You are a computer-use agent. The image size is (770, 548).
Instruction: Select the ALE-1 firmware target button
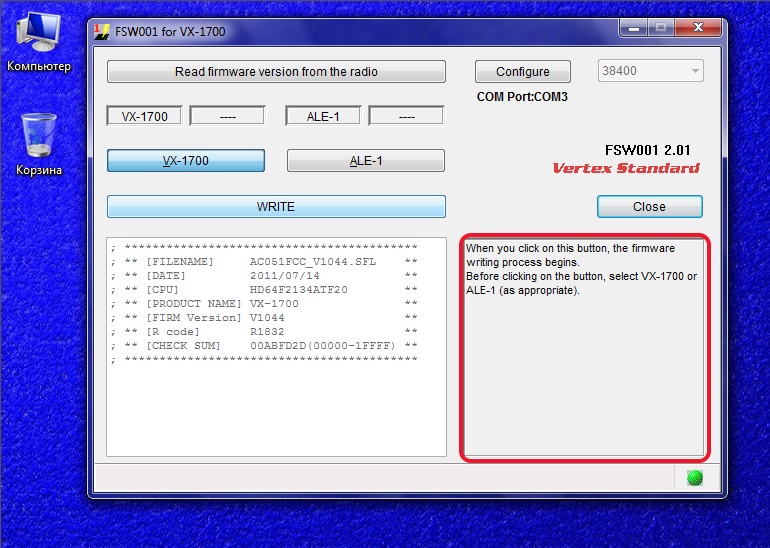pyautogui.click(x=366, y=161)
